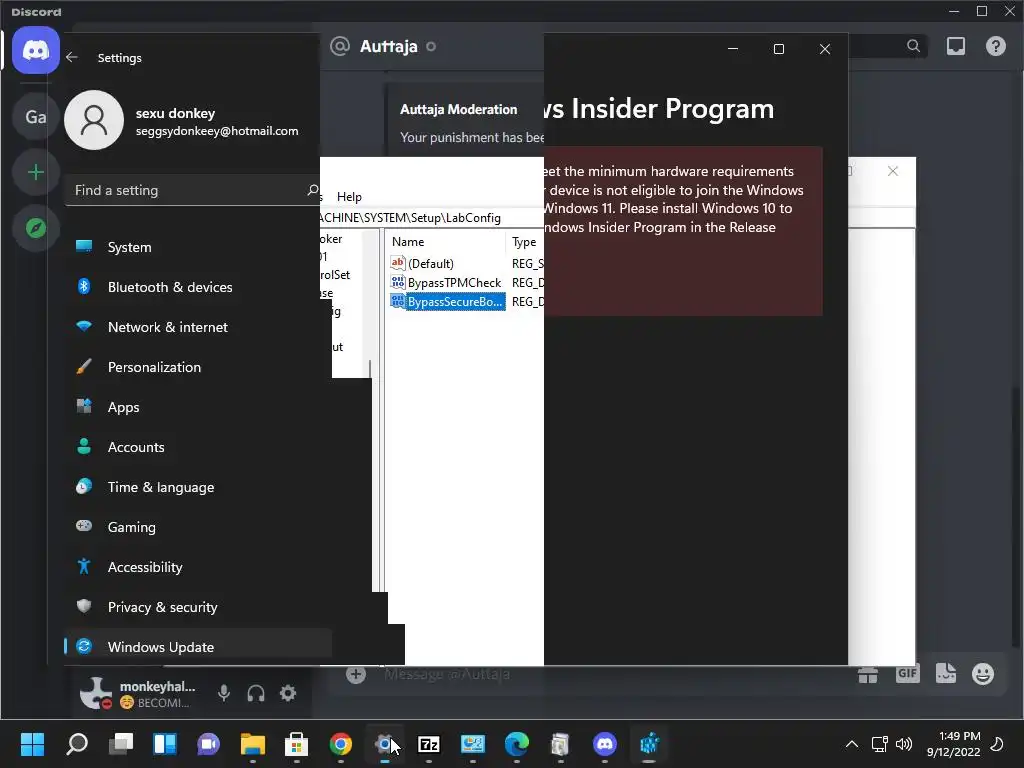Open Network & internet settings

click(199, 327)
